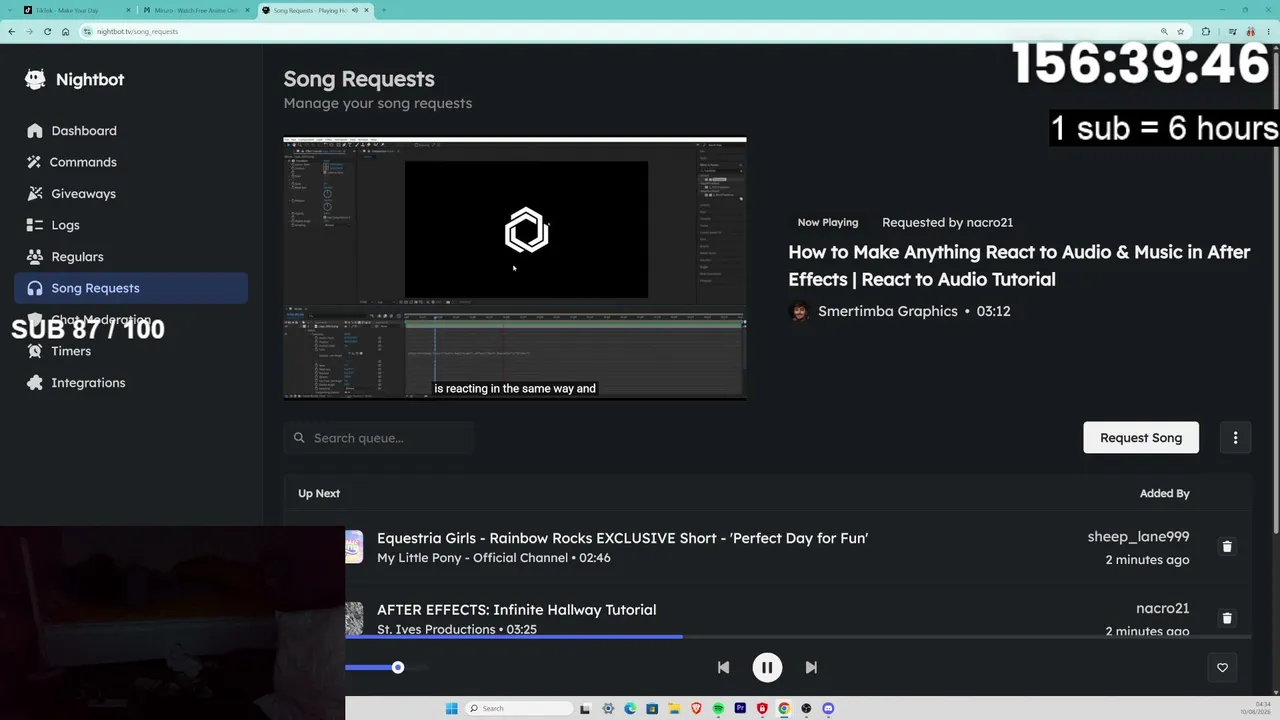
Task: Open Spotify from the taskbar
Action: tap(718, 708)
